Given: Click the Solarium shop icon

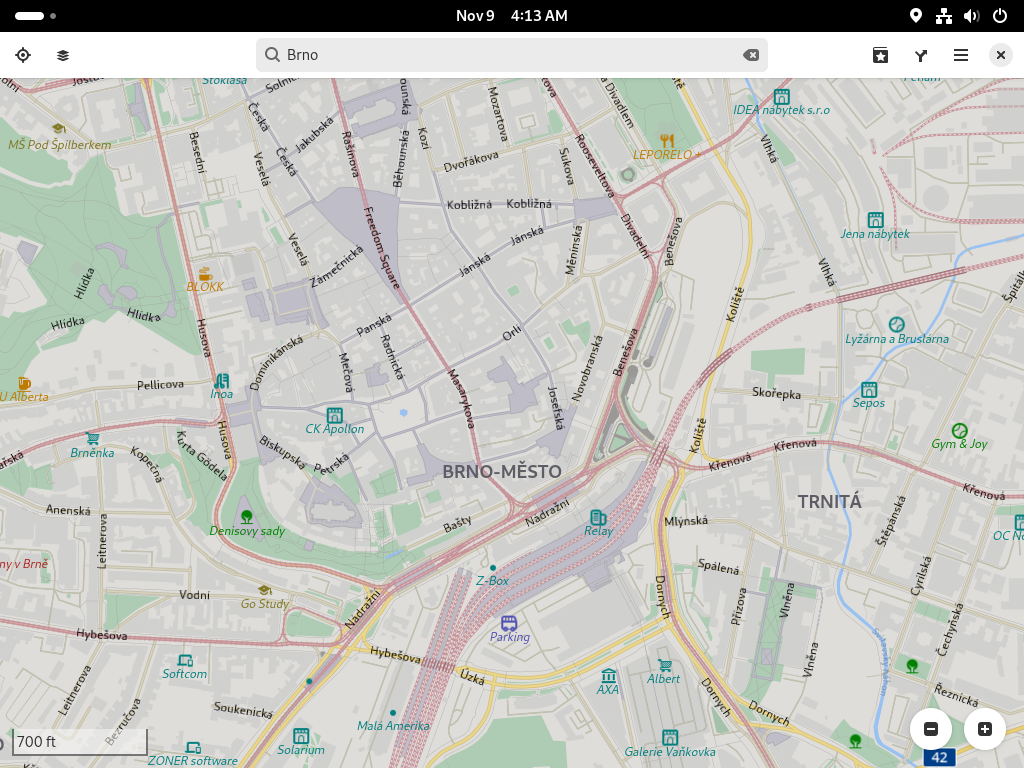Looking at the screenshot, I should tap(301, 736).
